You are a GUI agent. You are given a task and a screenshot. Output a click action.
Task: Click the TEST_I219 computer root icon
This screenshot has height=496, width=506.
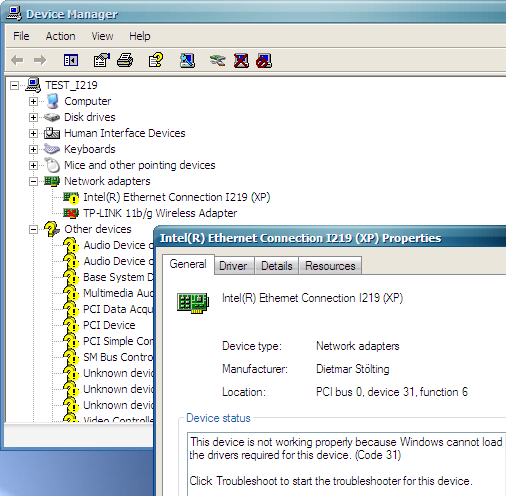[33, 85]
